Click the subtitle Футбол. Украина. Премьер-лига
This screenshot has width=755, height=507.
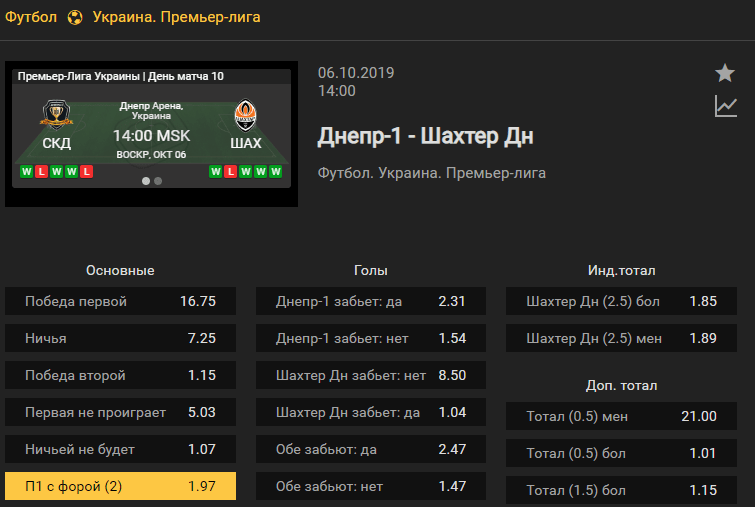point(431,173)
